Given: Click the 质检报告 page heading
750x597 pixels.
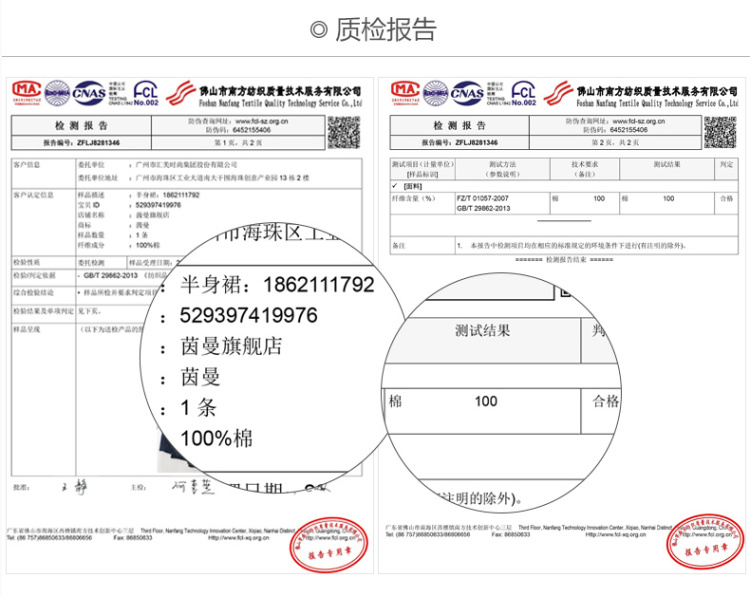Looking at the screenshot, I should click(386, 30).
